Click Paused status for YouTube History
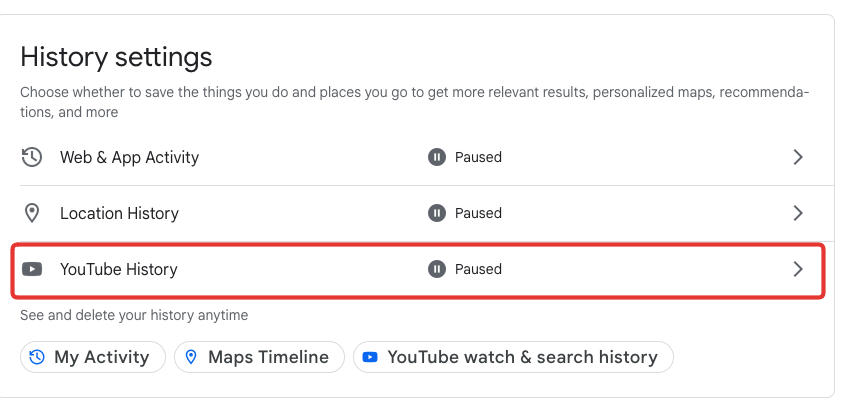Viewport: 843px width, 403px height. pos(478,269)
